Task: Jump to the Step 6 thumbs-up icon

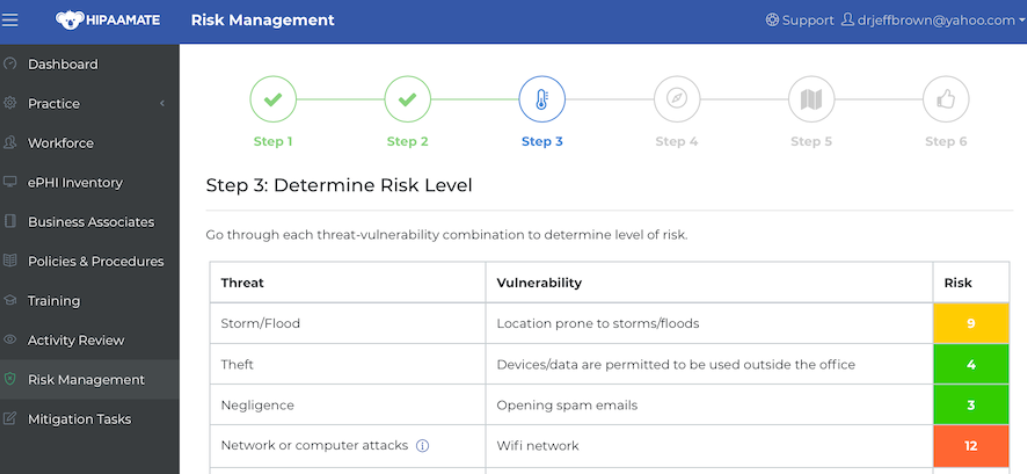Action: [946, 100]
